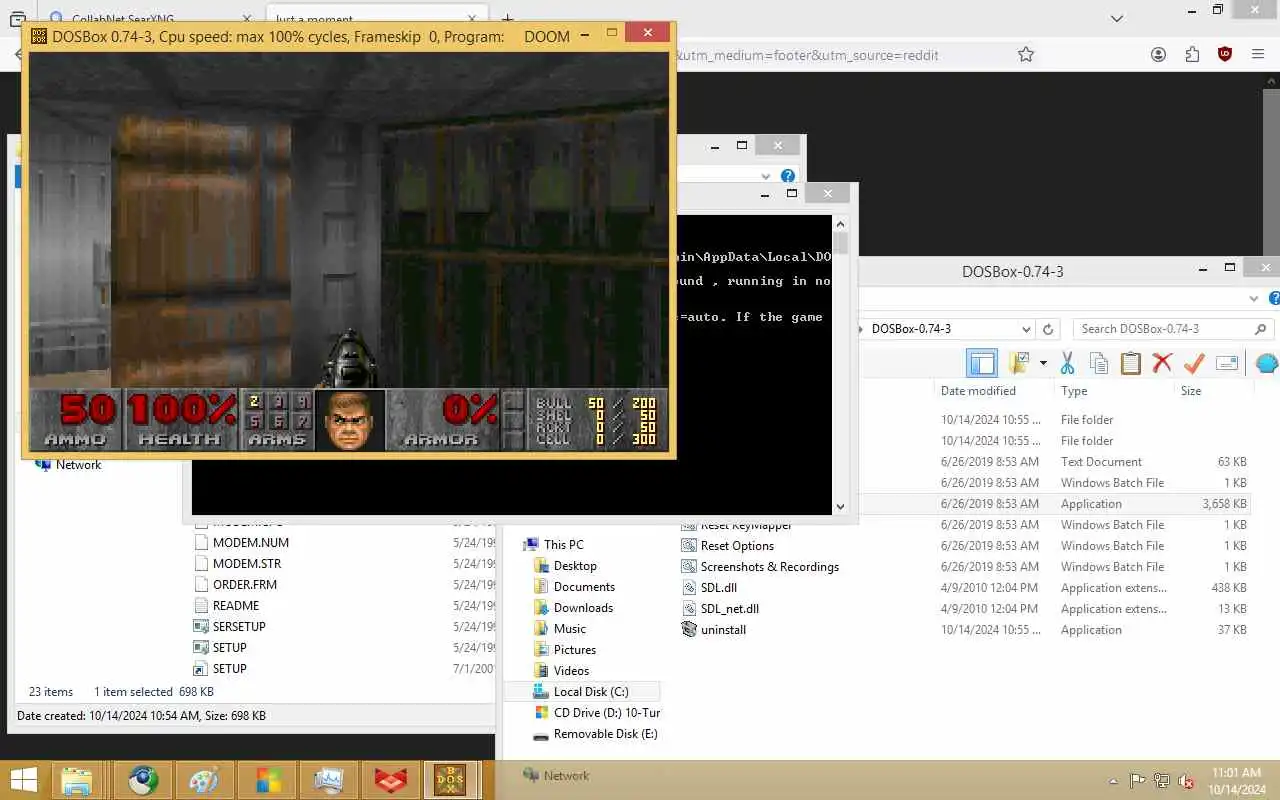
Task: Open the browser hamburger menu
Action: tap(1258, 55)
